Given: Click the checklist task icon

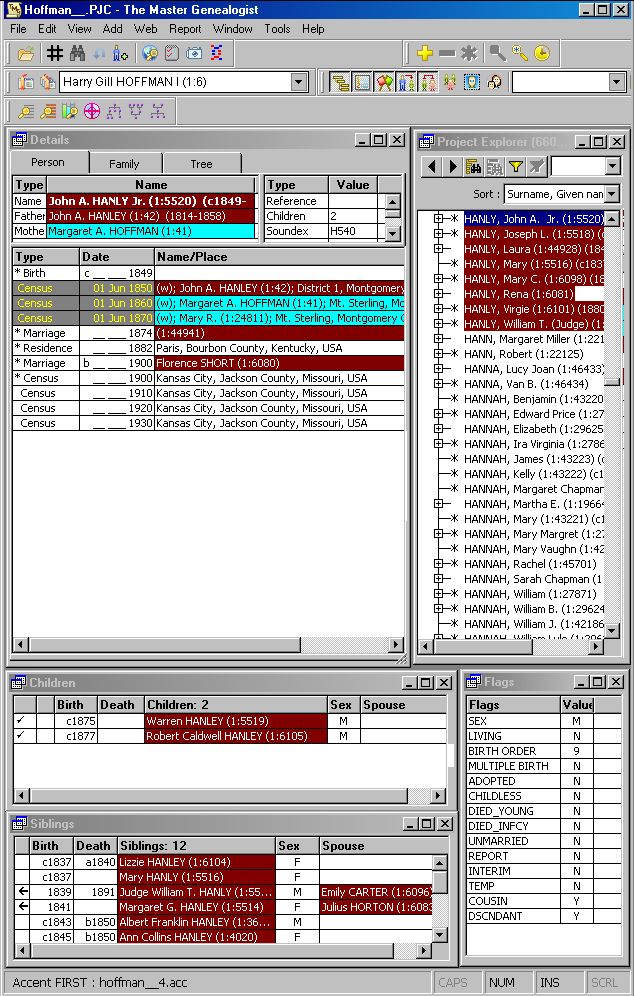Looking at the screenshot, I should [172, 53].
